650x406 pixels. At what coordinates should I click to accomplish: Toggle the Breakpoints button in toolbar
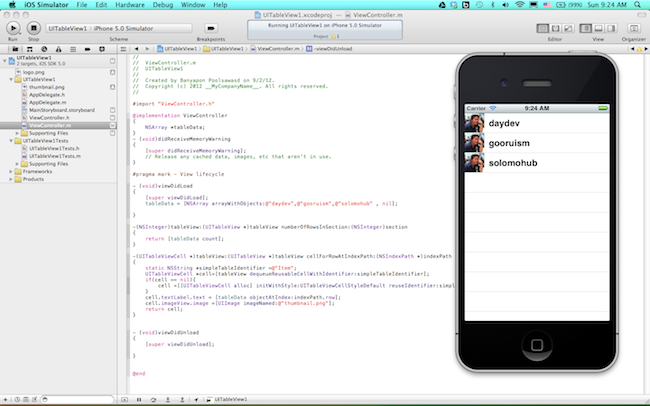coord(211,28)
